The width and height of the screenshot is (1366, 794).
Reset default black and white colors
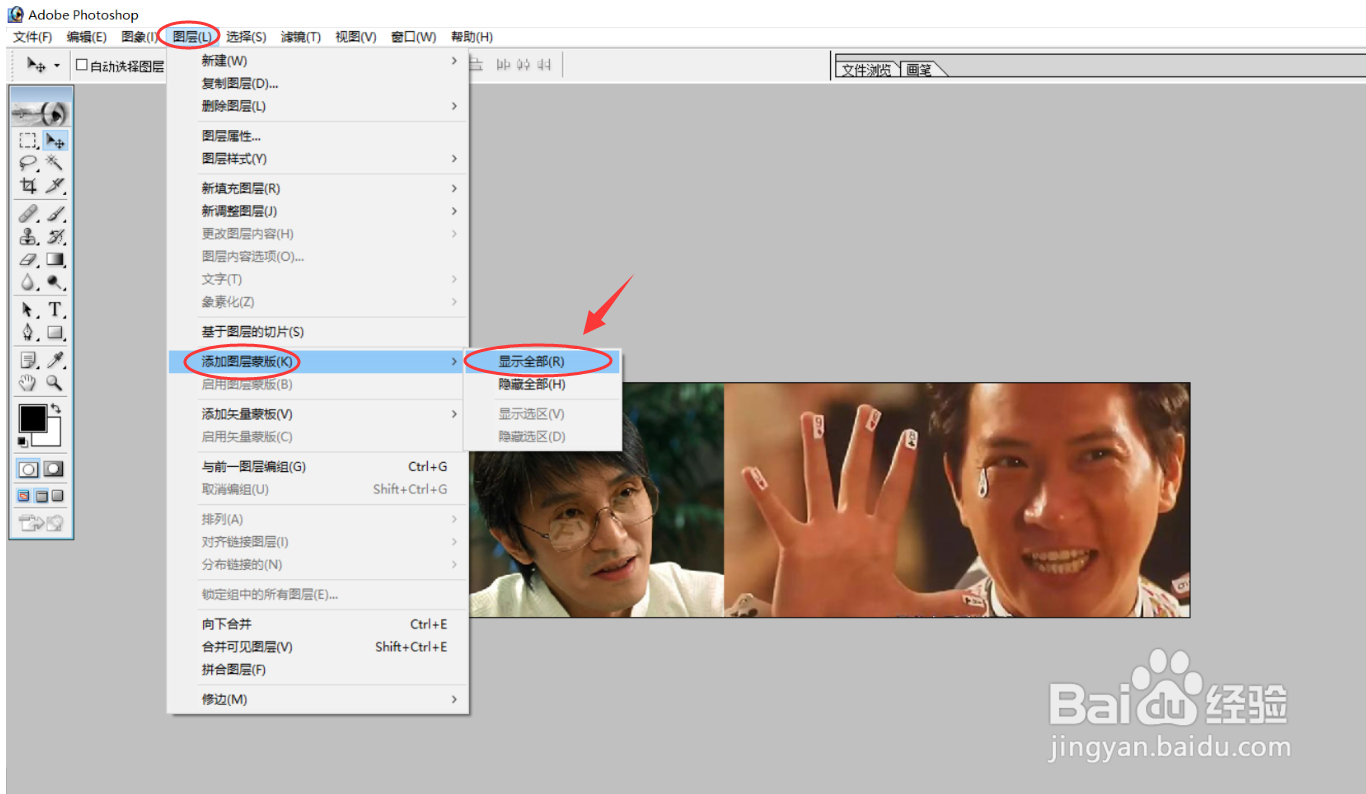click(x=23, y=441)
